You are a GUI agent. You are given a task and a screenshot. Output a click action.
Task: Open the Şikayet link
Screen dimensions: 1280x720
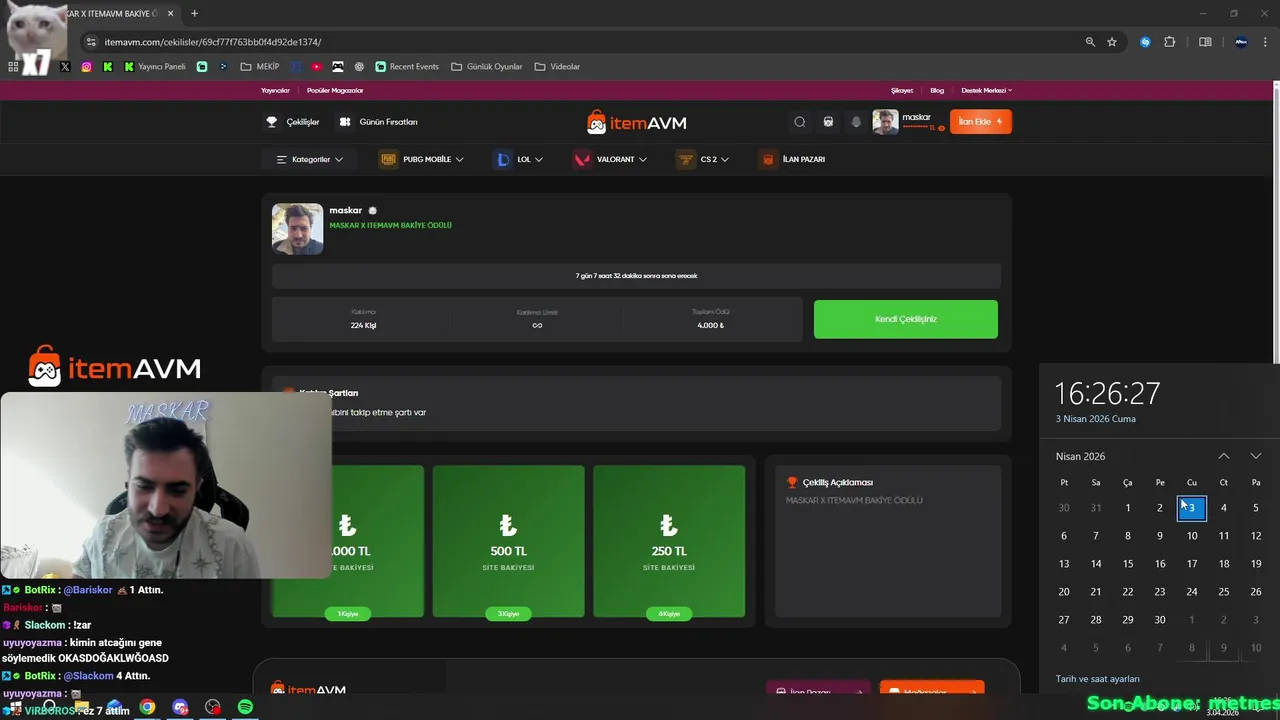pos(902,90)
